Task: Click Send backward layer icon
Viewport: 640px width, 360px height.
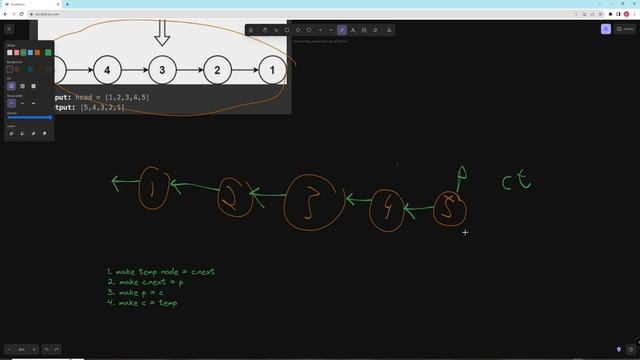Action: (x=22, y=133)
